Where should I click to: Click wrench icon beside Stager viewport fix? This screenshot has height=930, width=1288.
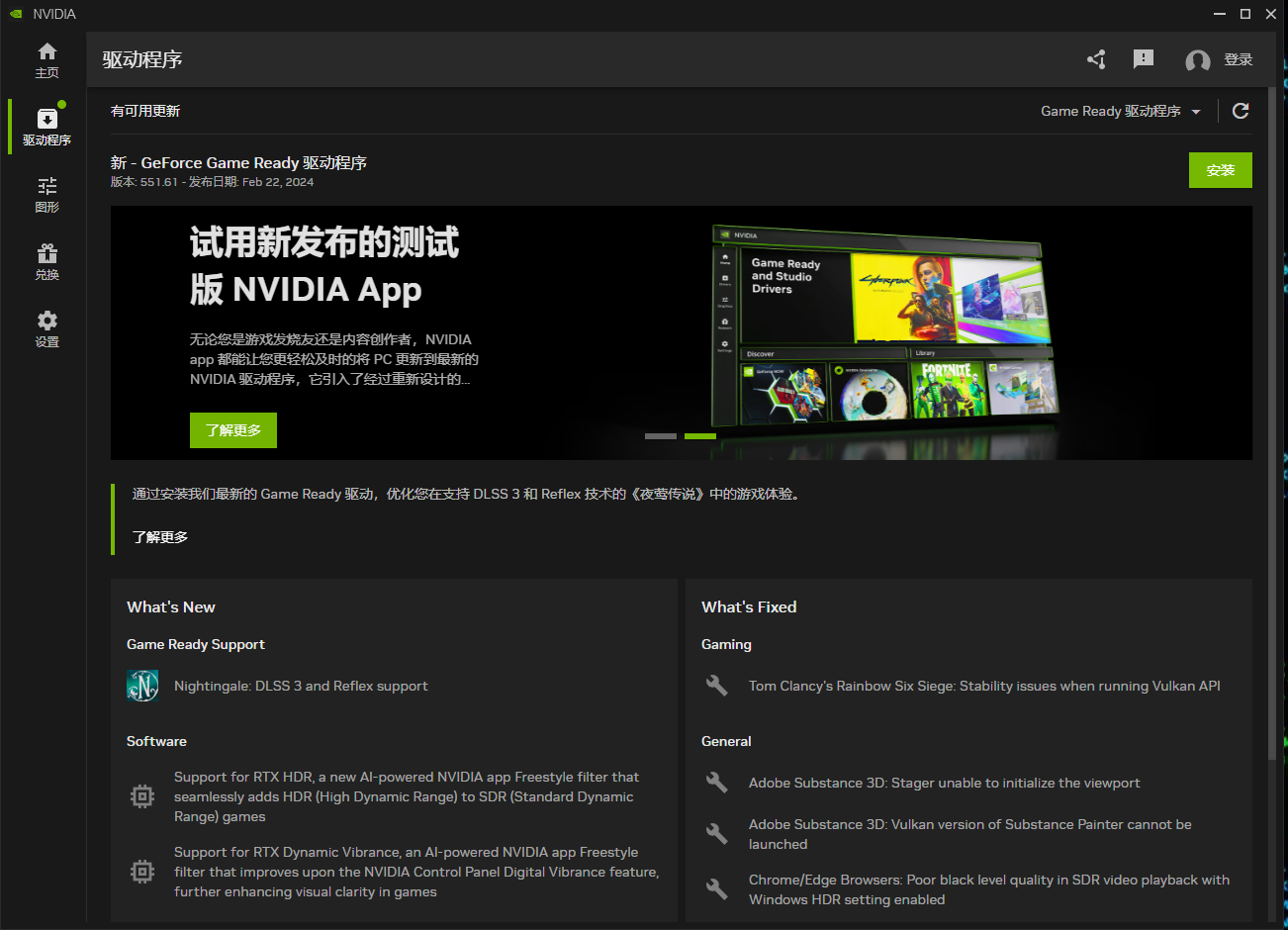717,783
